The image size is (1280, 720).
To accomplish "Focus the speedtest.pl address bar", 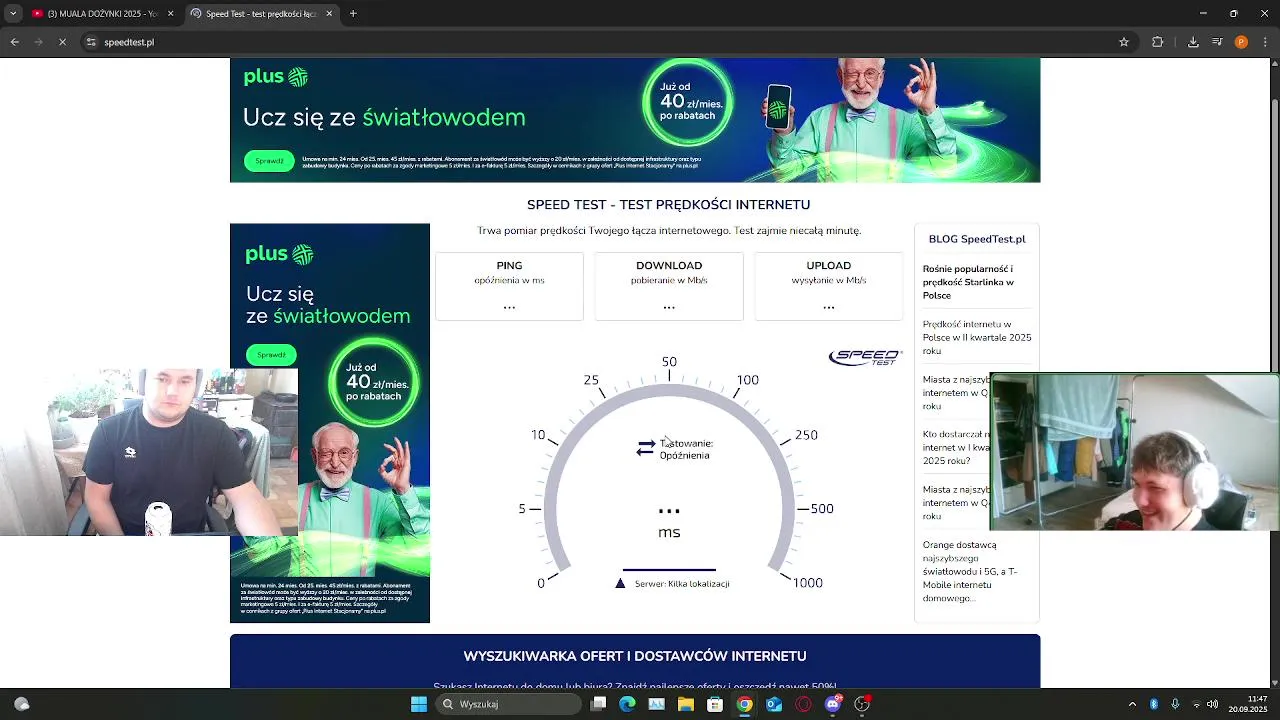I will tap(600, 42).
